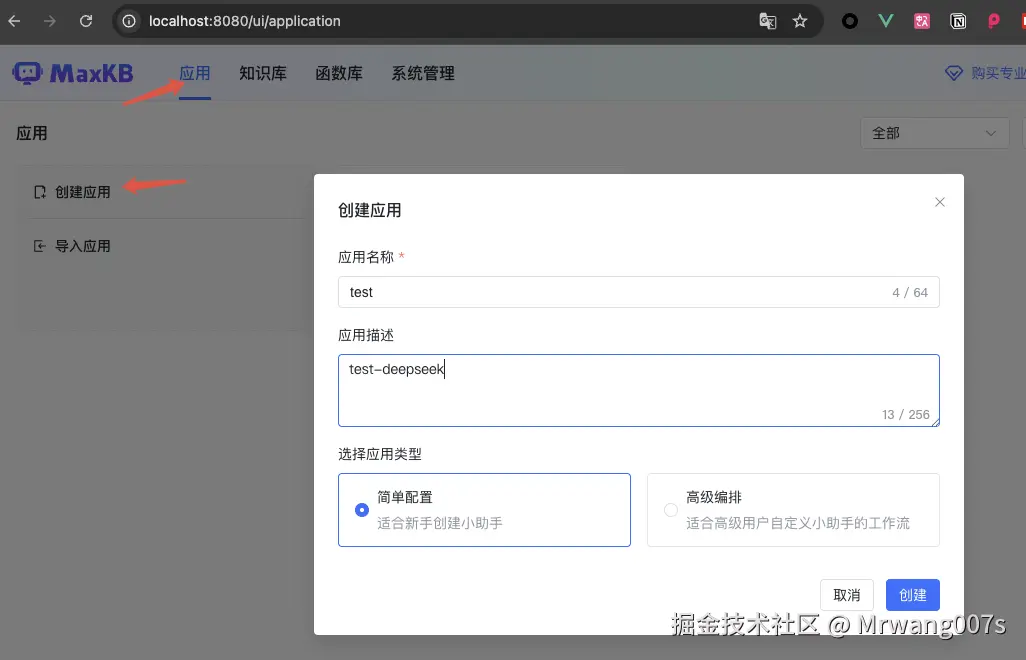Image resolution: width=1026 pixels, height=660 pixels.
Task: Open the 系统管理 tab
Action: point(423,73)
